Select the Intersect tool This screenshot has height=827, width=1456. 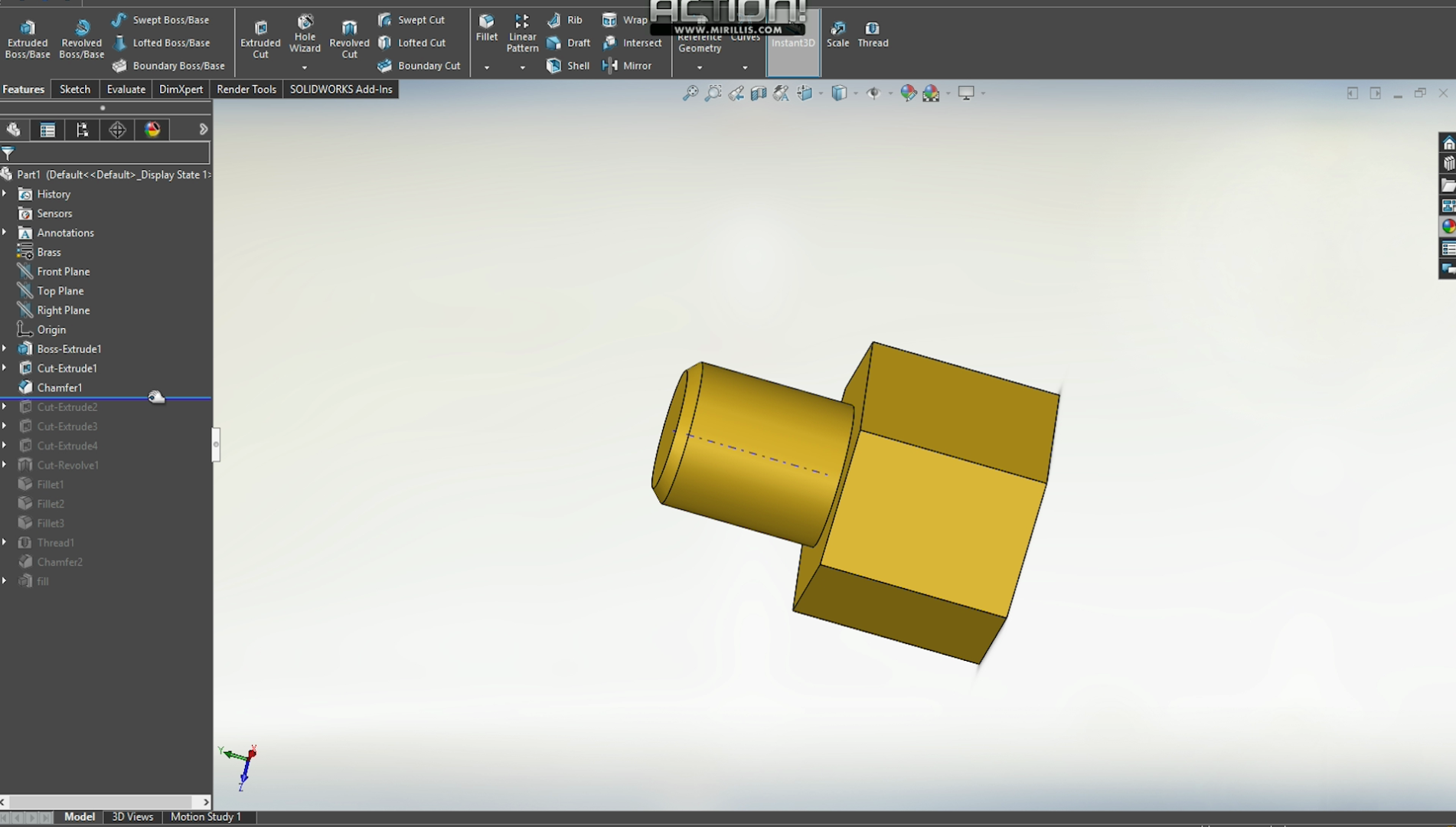(632, 43)
